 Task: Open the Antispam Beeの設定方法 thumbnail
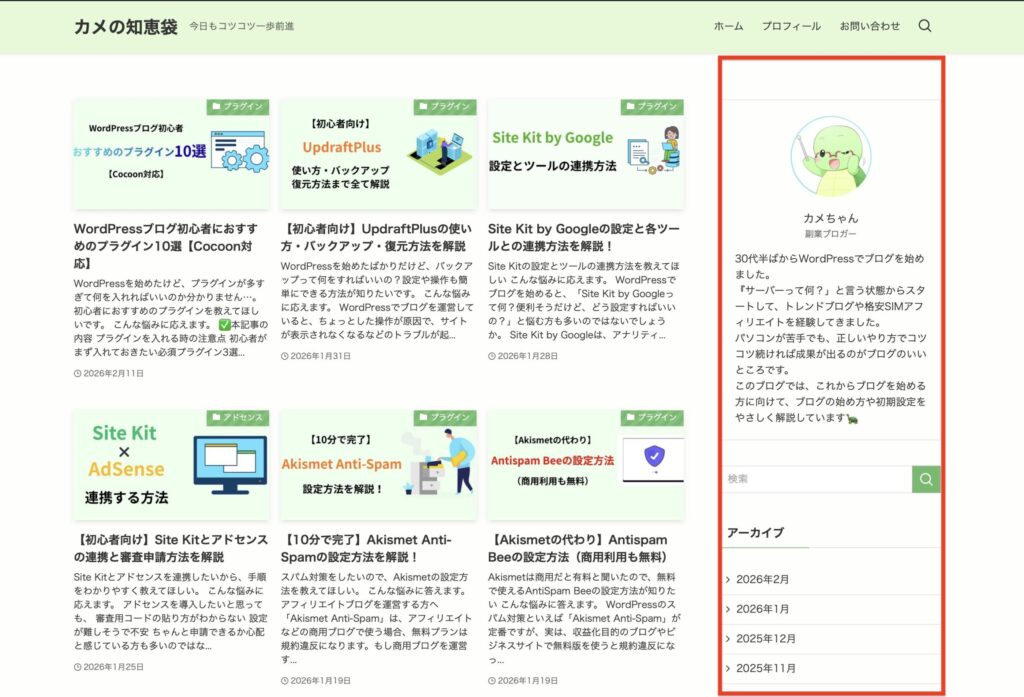click(586, 465)
